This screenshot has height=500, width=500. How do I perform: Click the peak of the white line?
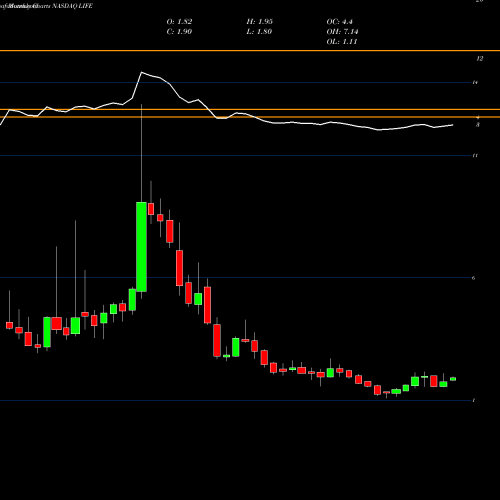coord(142,72)
